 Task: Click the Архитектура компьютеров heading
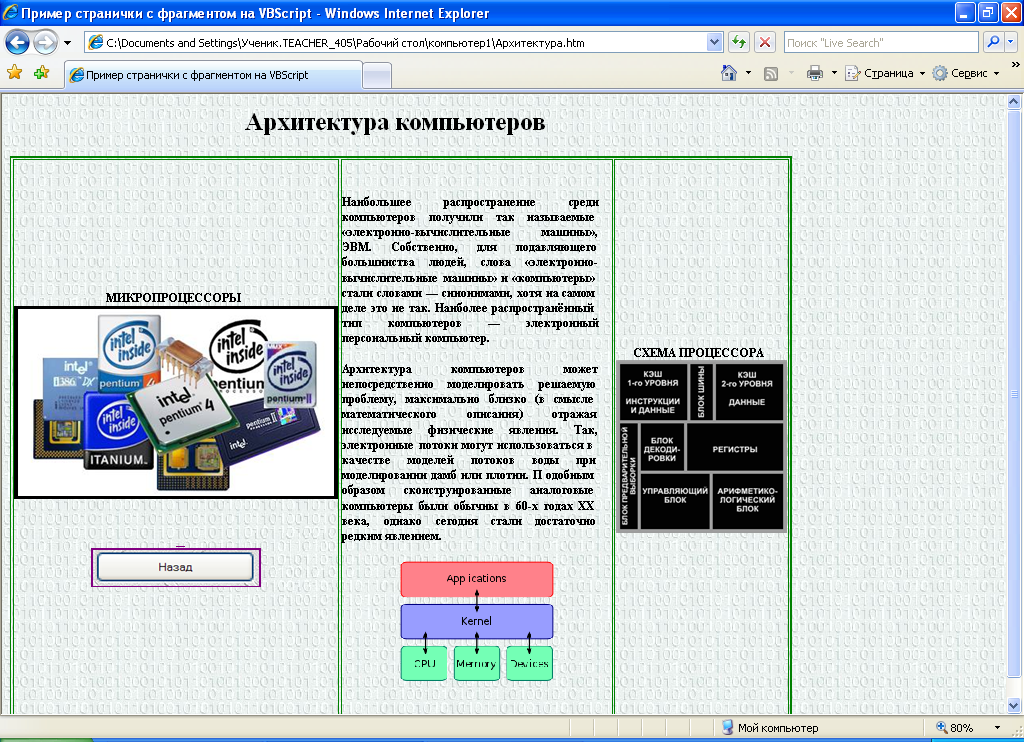395,122
